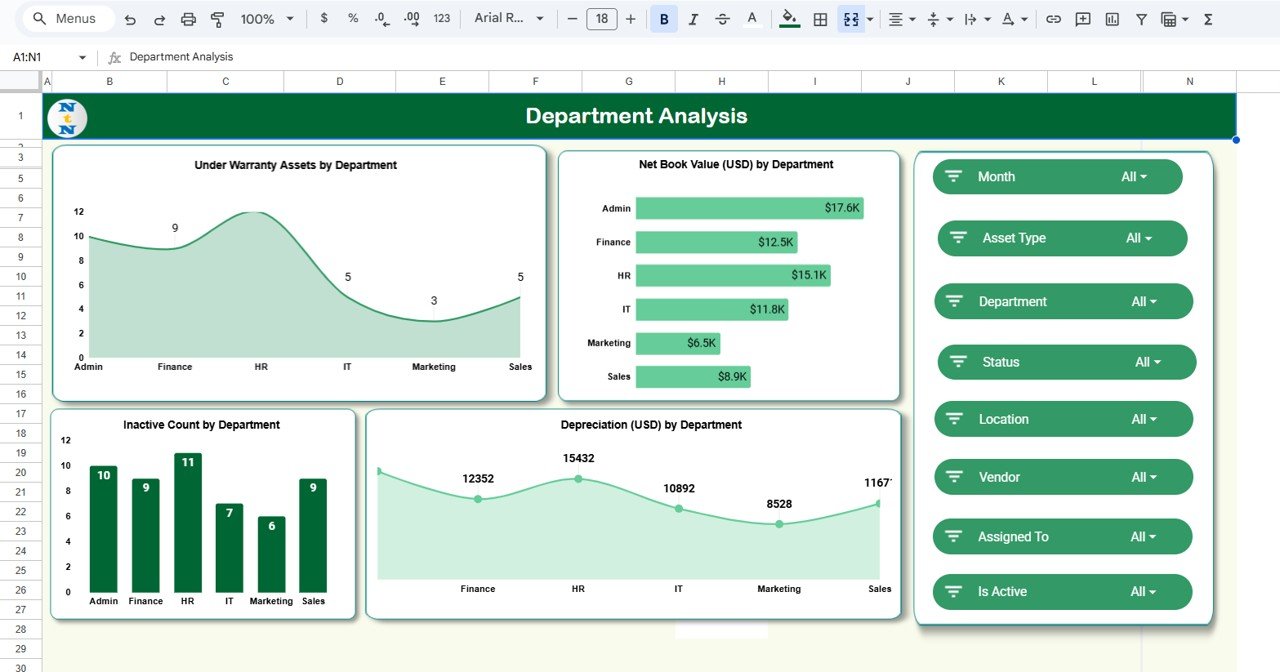Toggle Strikethrough formatting
Screen dimensions: 1280x672
(x=722, y=19)
